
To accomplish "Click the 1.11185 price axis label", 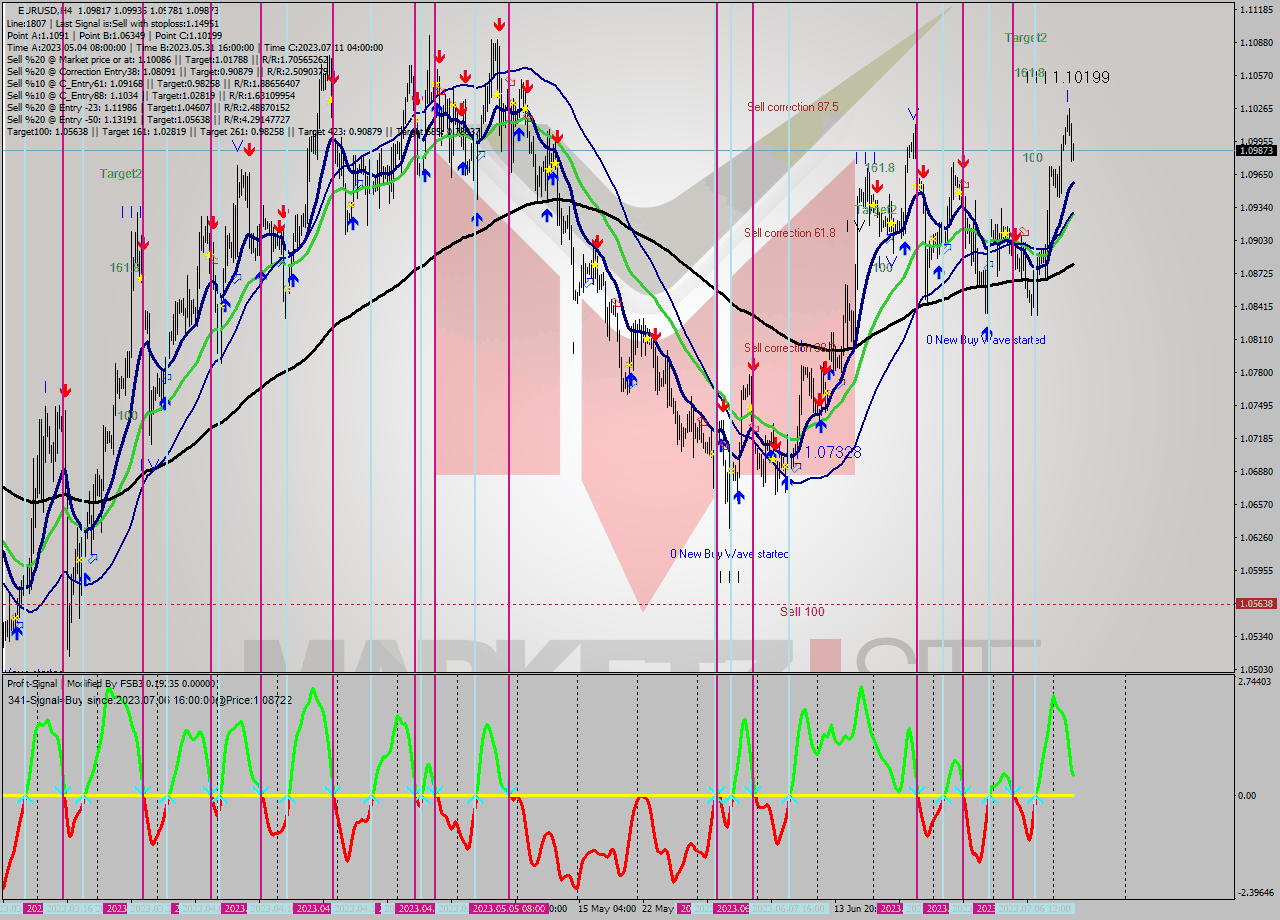I will (1256, 10).
